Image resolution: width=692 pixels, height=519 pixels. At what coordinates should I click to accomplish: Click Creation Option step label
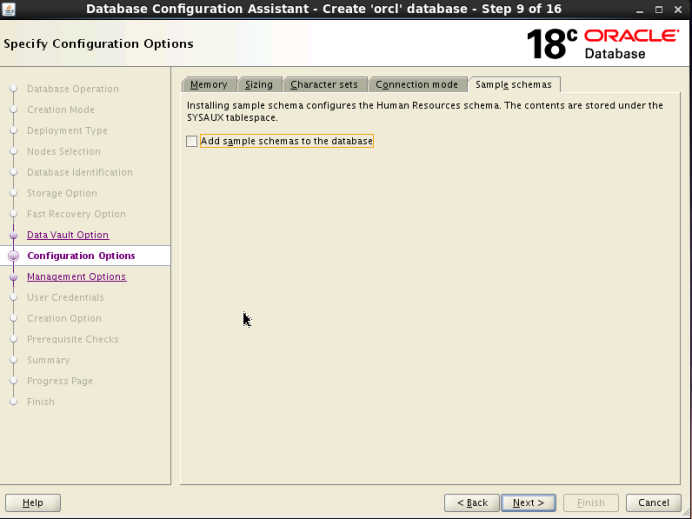[x=64, y=318]
